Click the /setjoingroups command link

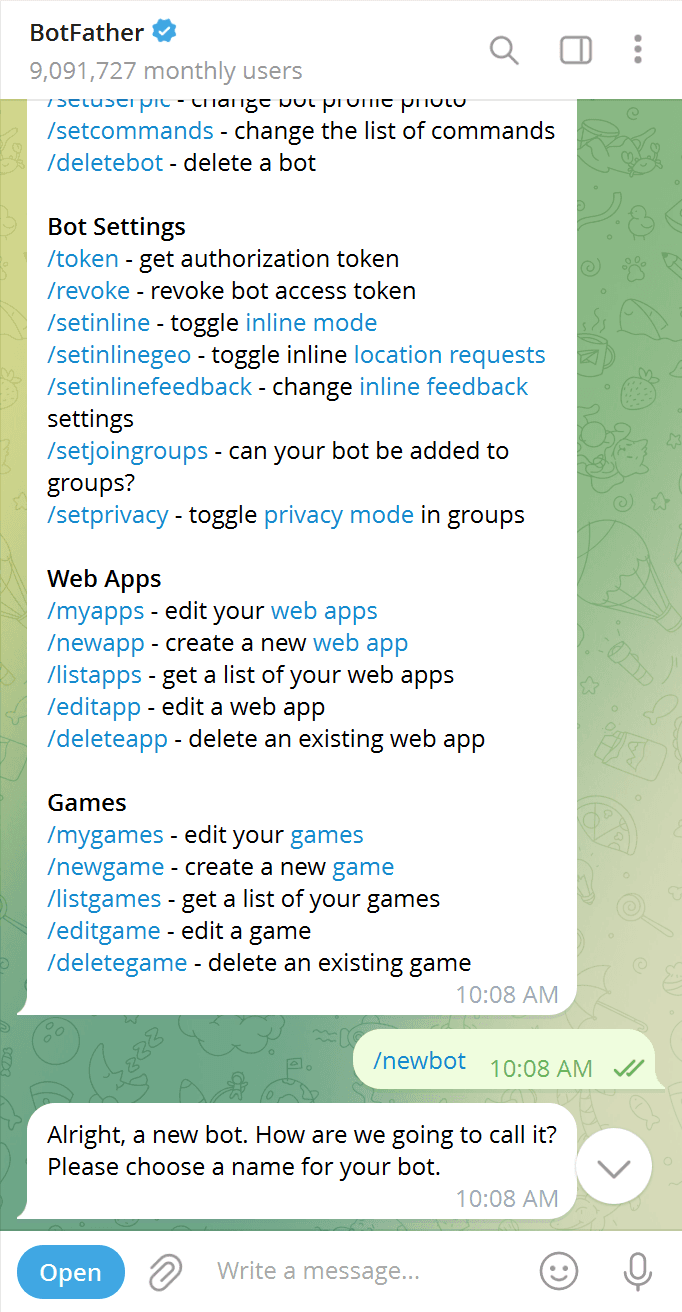click(x=128, y=451)
